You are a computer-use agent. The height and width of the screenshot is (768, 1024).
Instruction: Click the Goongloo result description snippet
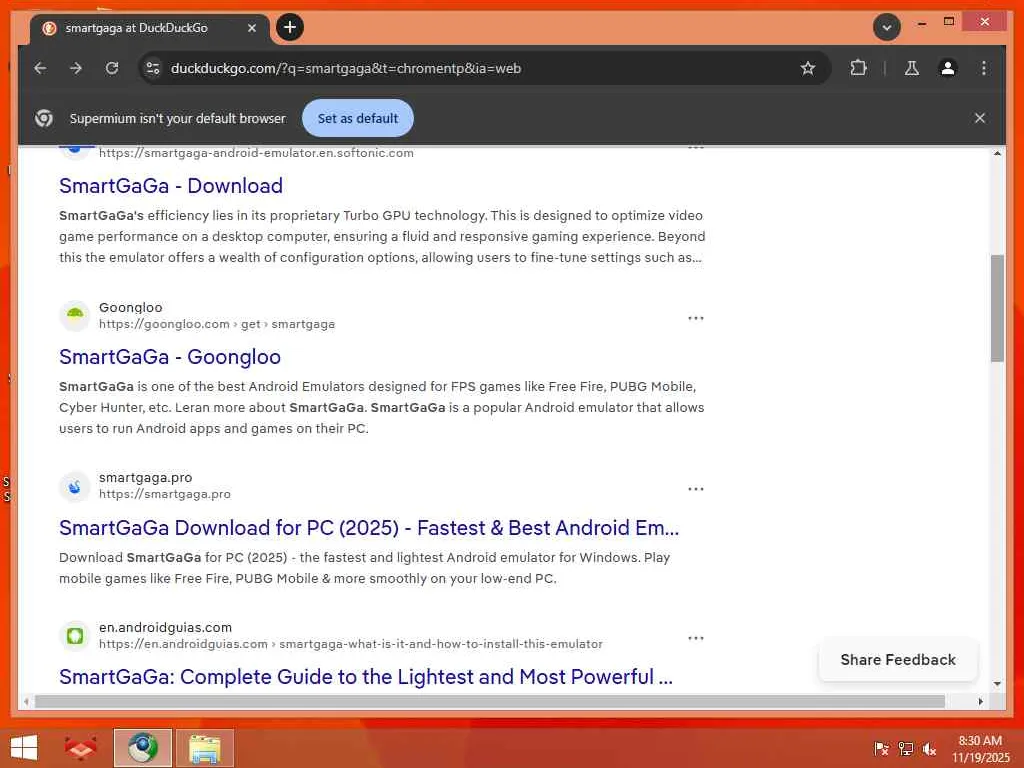381,408
